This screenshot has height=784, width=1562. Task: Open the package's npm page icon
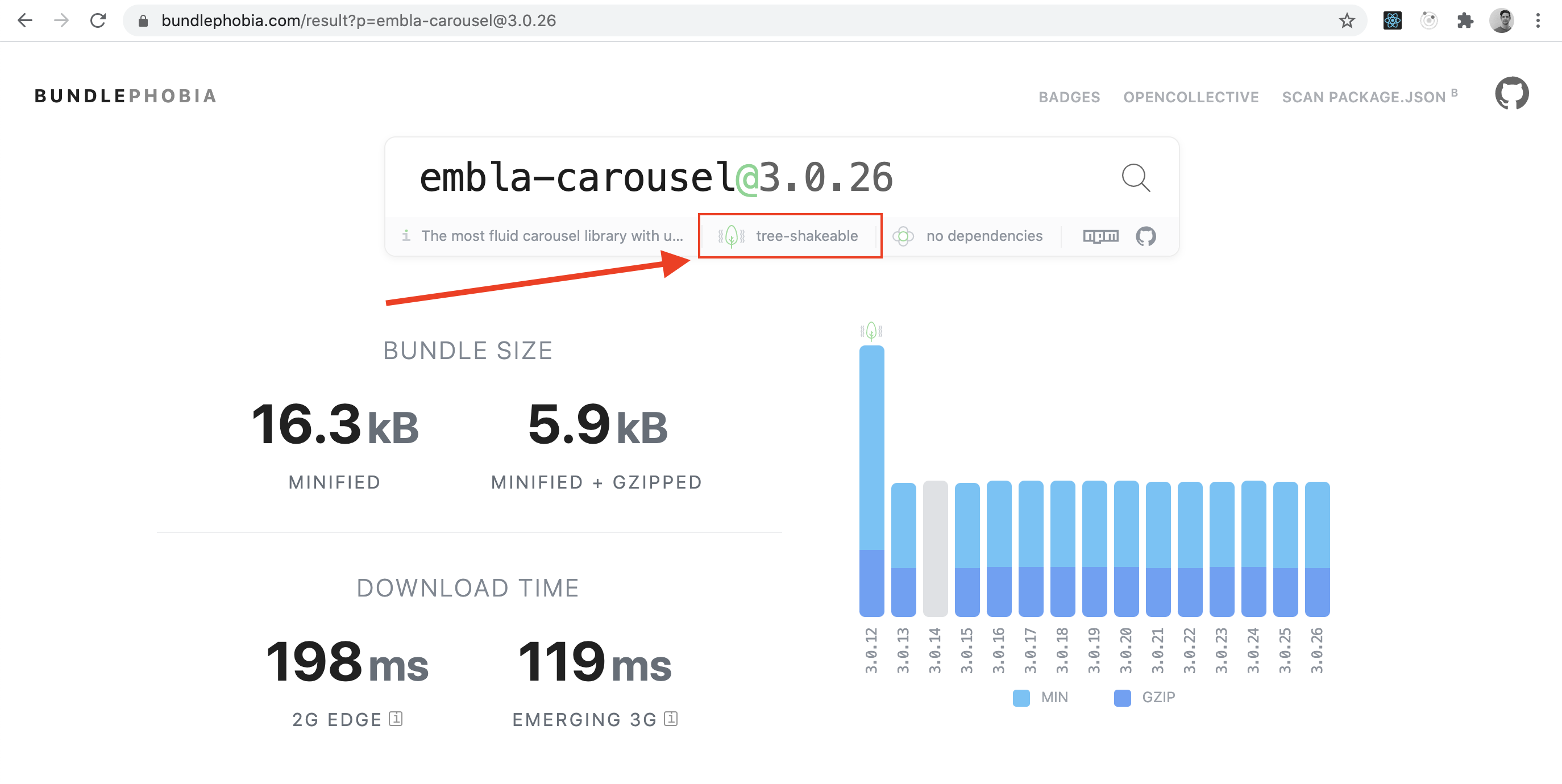(x=1100, y=236)
